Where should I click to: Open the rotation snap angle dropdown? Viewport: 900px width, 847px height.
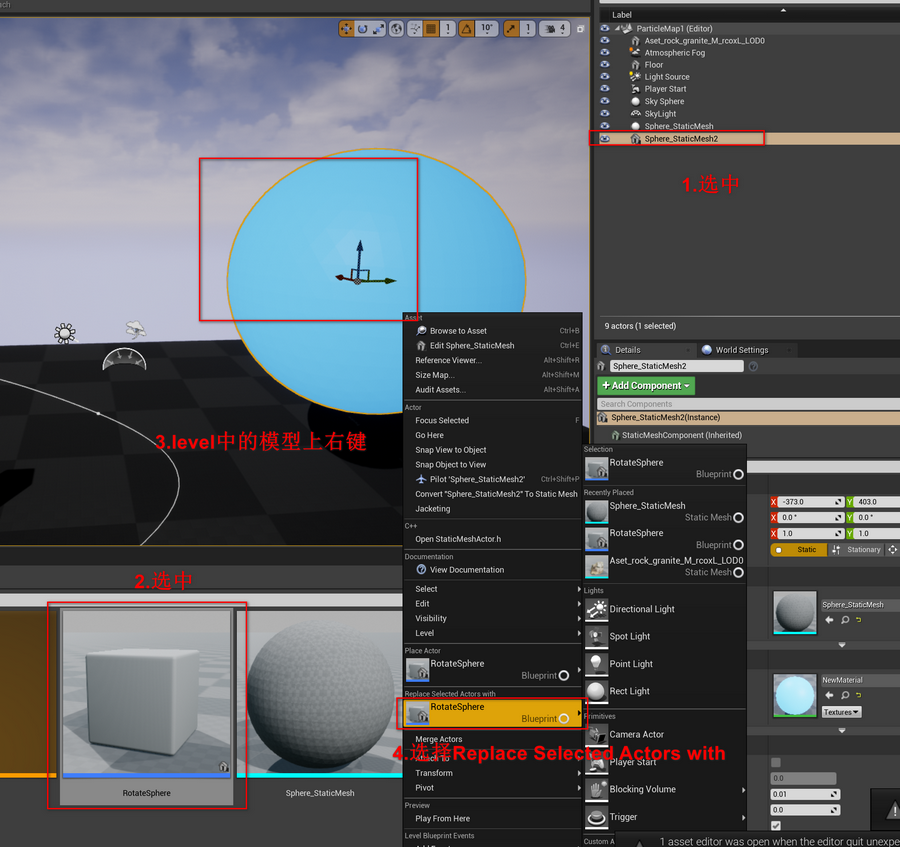click(485, 30)
